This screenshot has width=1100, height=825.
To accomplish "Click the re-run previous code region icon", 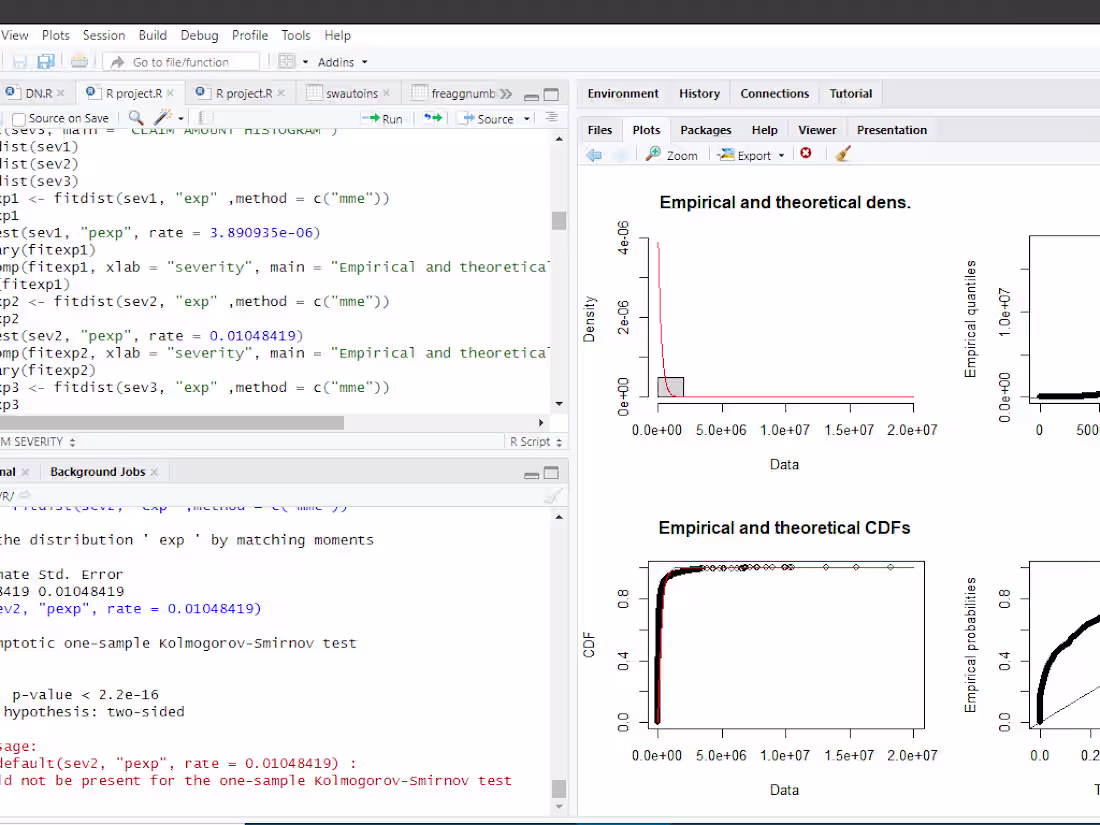I will coord(432,118).
